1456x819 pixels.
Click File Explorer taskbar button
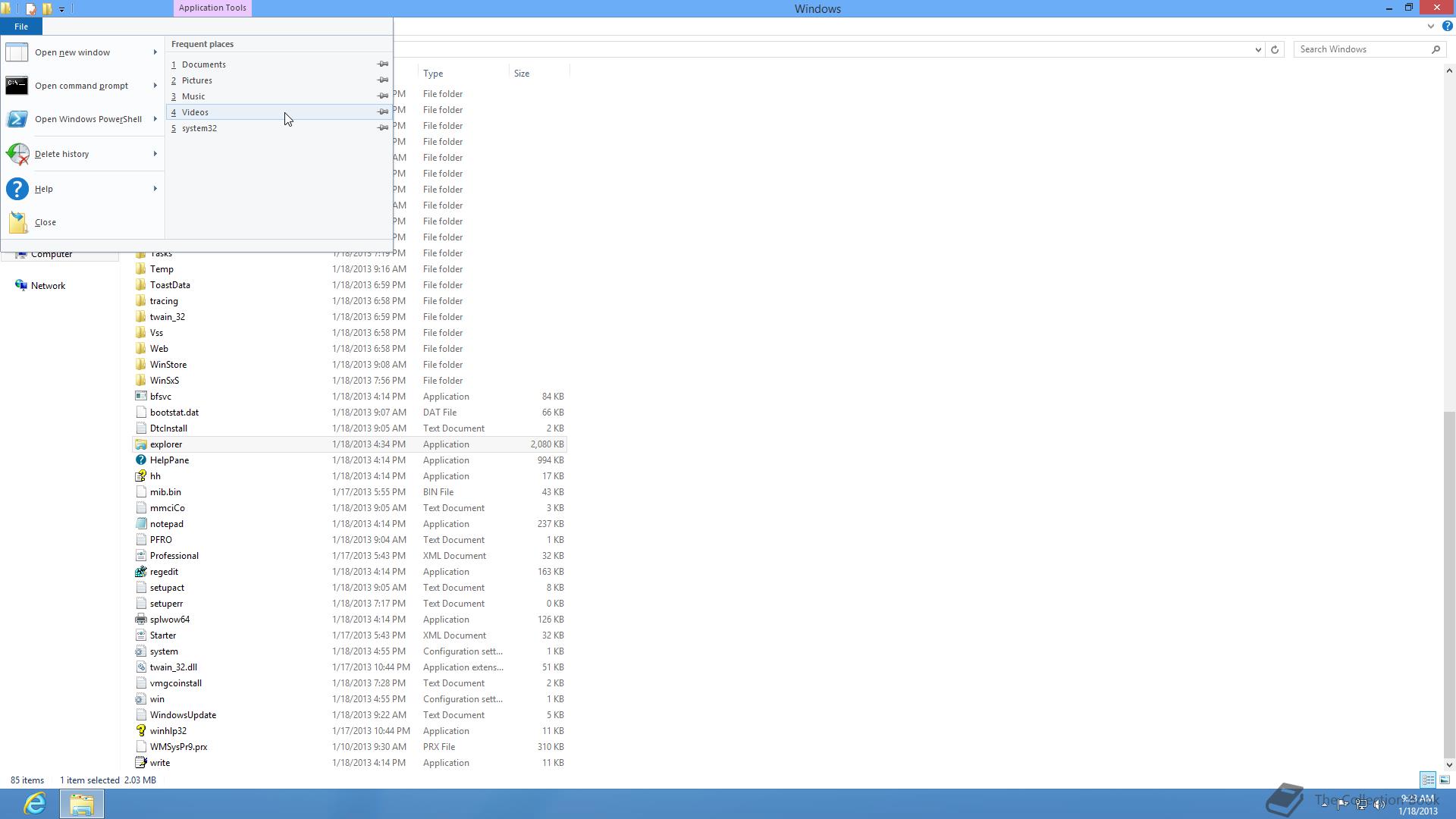pos(82,804)
